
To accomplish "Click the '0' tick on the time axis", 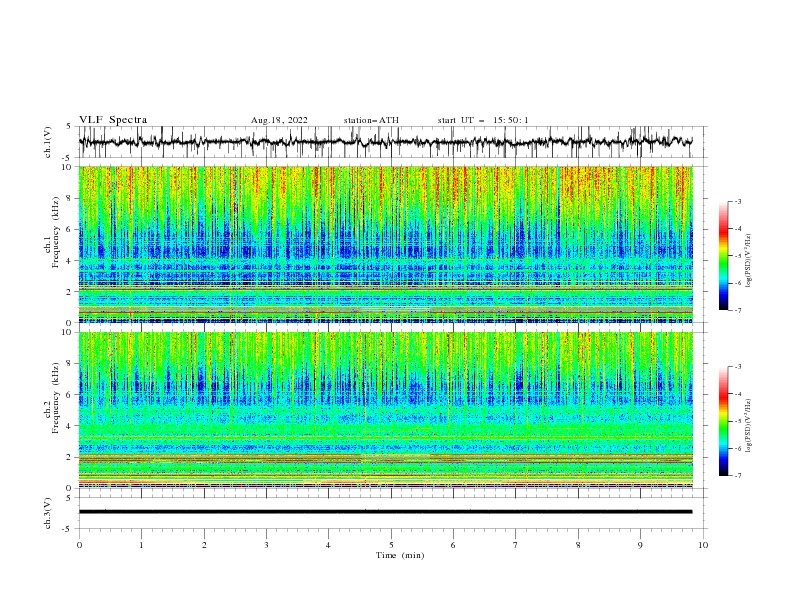I will tap(79, 545).
